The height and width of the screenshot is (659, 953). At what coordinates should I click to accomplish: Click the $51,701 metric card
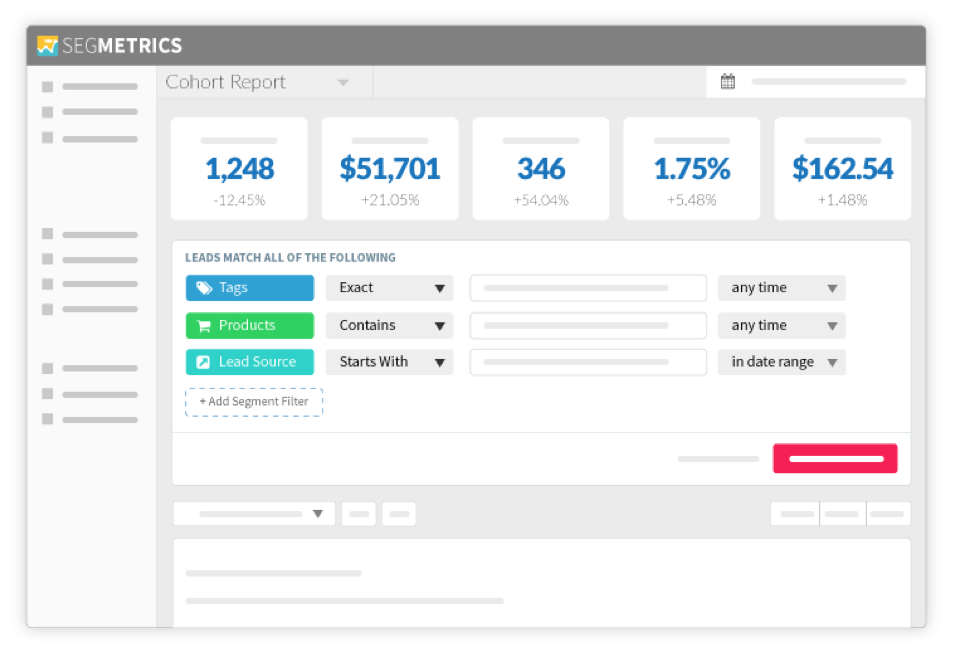tap(390, 169)
